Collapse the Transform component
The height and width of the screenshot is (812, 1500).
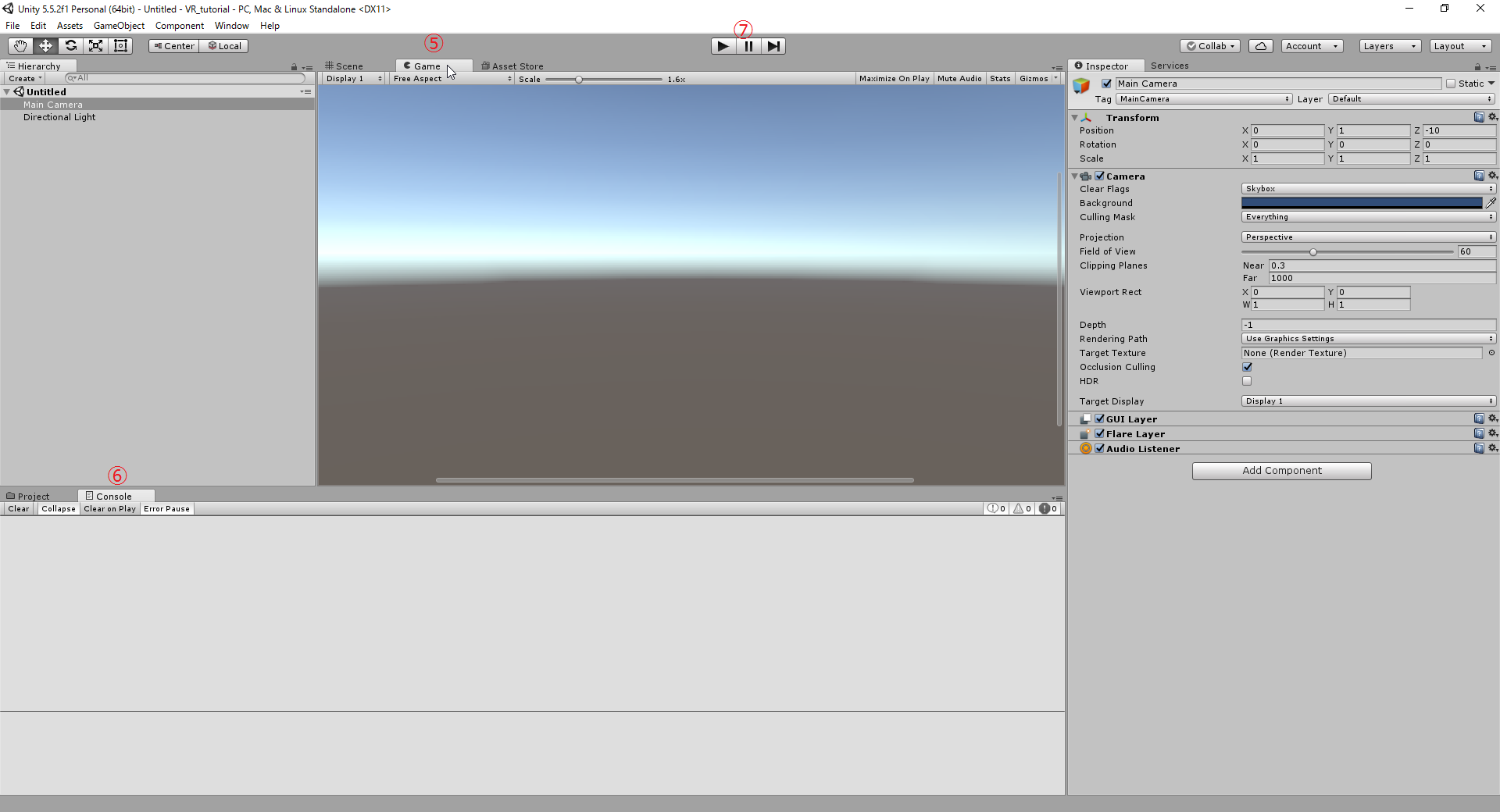click(1075, 118)
